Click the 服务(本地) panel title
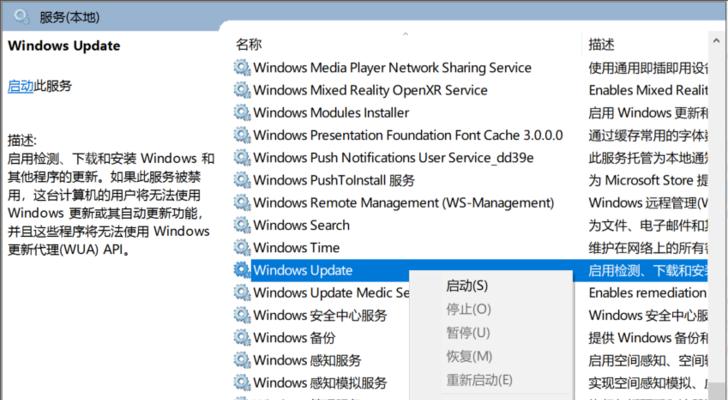 [x=70, y=17]
